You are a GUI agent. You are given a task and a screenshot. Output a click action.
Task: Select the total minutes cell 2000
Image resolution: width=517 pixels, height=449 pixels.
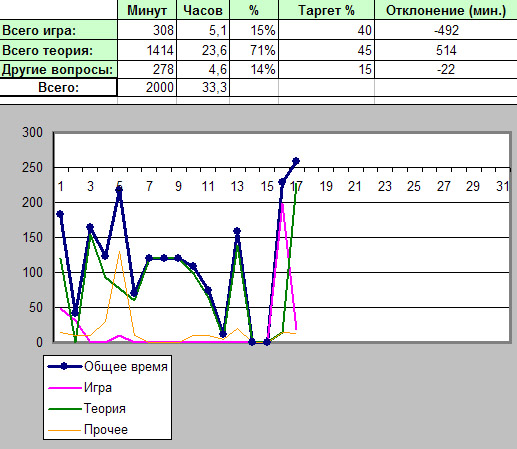click(147, 87)
